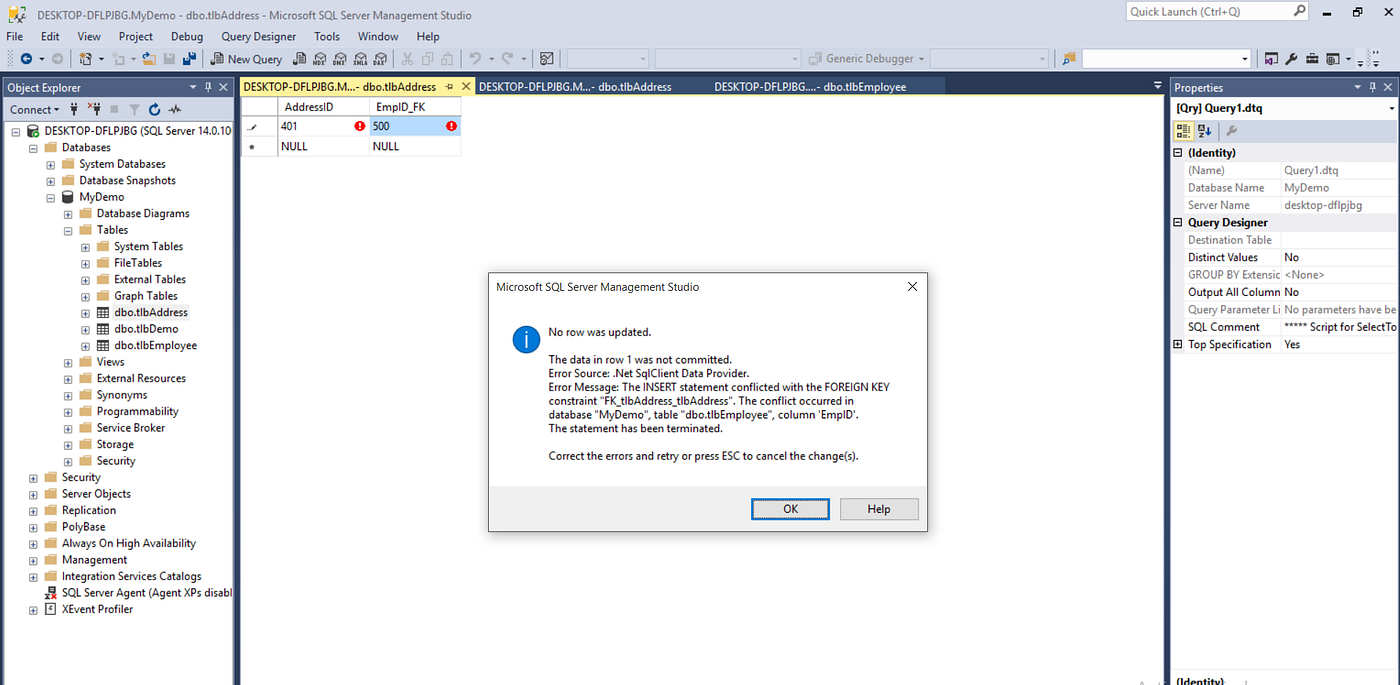Collapse the MyDemo database node
This screenshot has height=685, width=1400.
(x=50, y=196)
